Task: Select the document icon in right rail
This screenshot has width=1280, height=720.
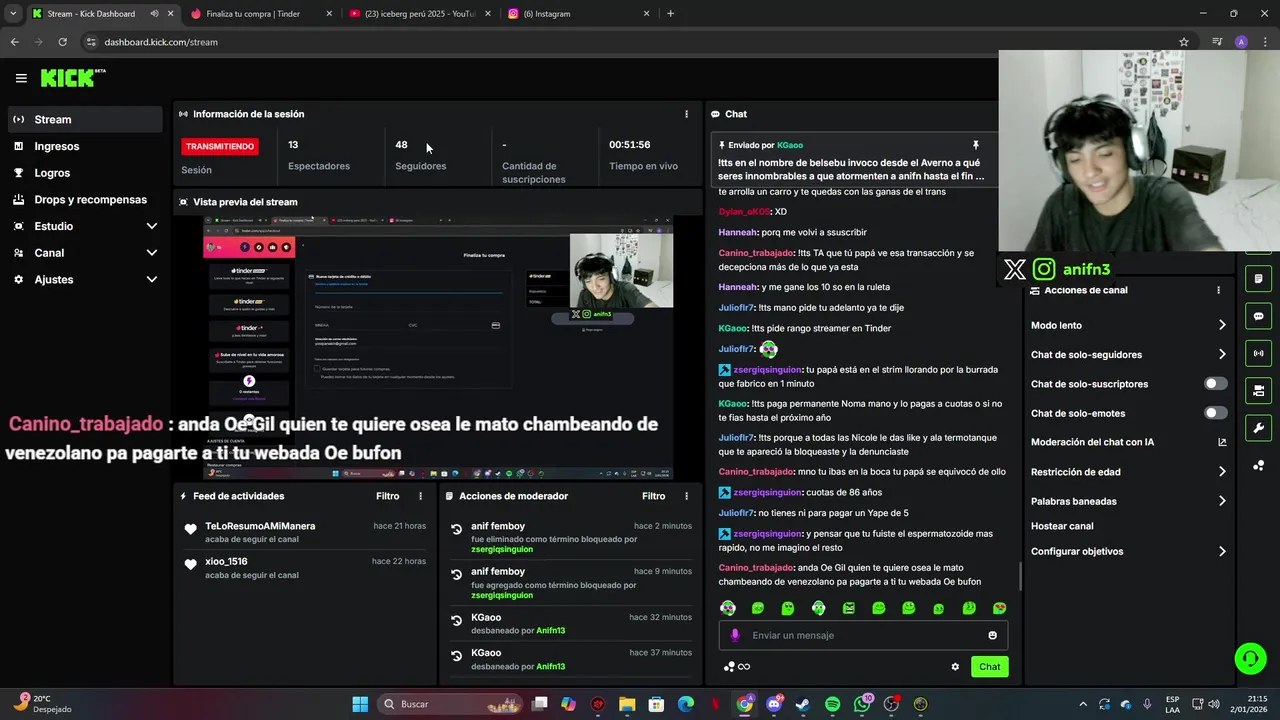Action: click(1258, 278)
